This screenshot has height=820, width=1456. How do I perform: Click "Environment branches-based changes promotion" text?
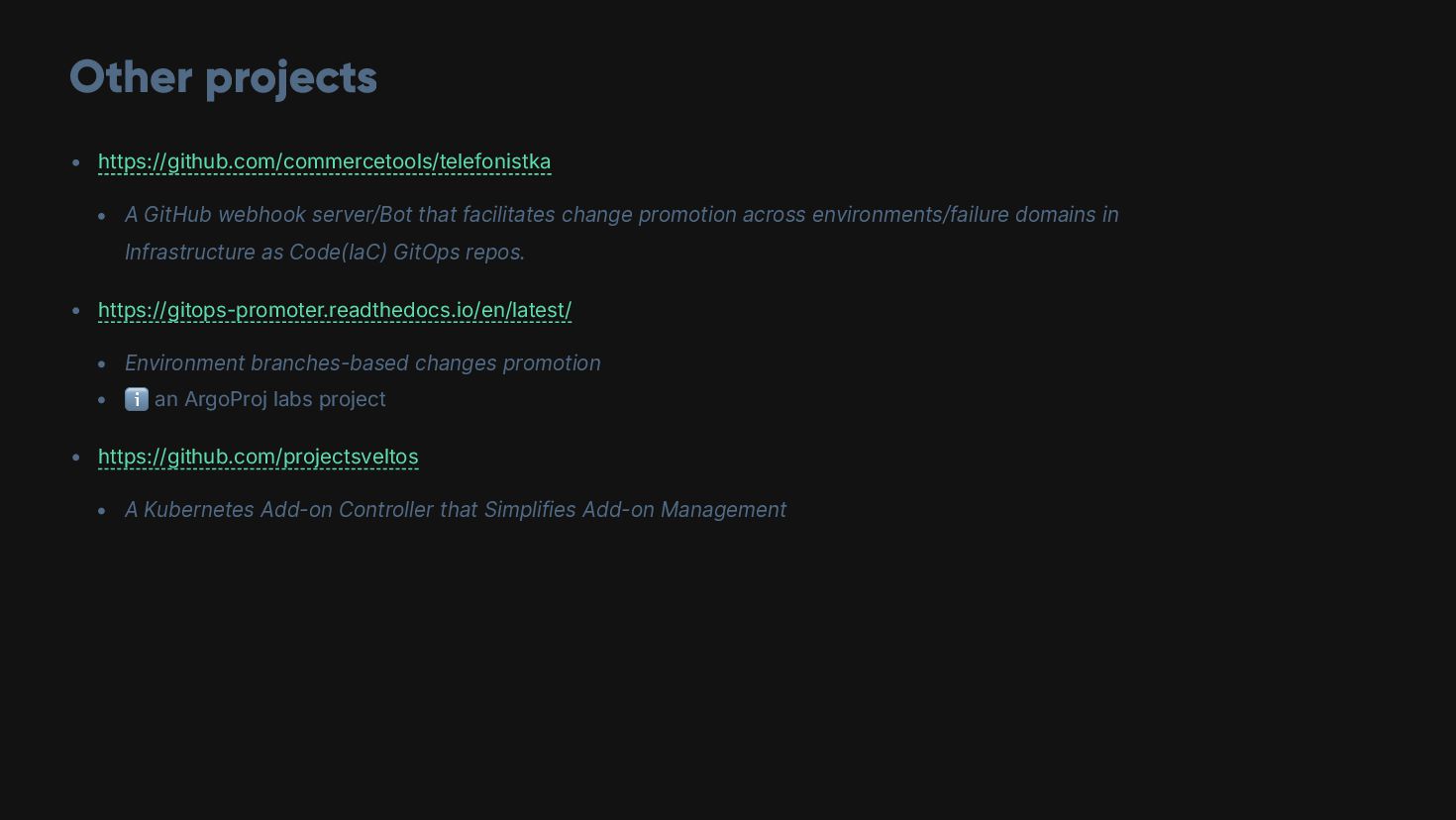click(363, 363)
